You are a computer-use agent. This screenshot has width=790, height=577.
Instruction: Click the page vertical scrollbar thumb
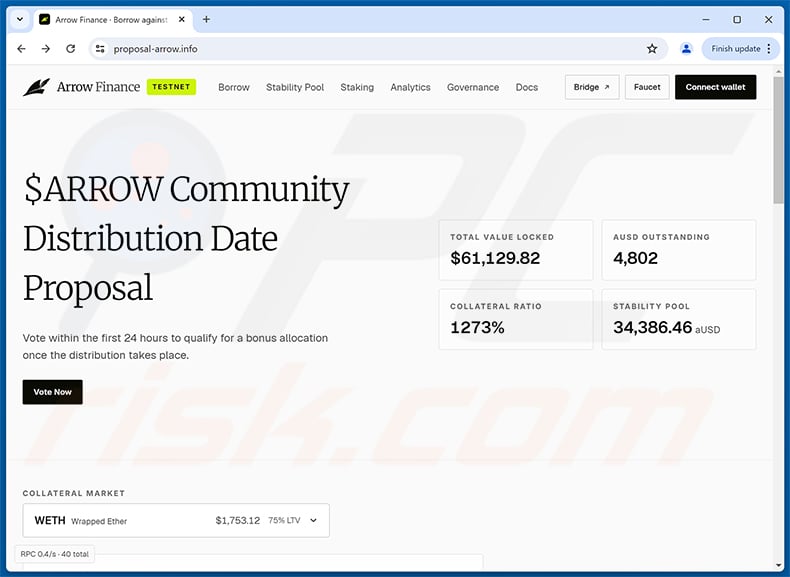click(x=778, y=140)
